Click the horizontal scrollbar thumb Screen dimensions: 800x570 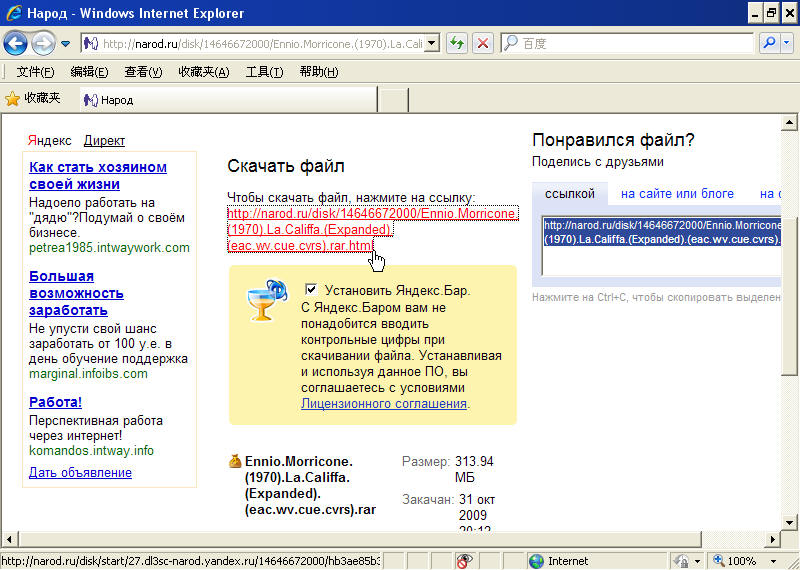pos(360,539)
